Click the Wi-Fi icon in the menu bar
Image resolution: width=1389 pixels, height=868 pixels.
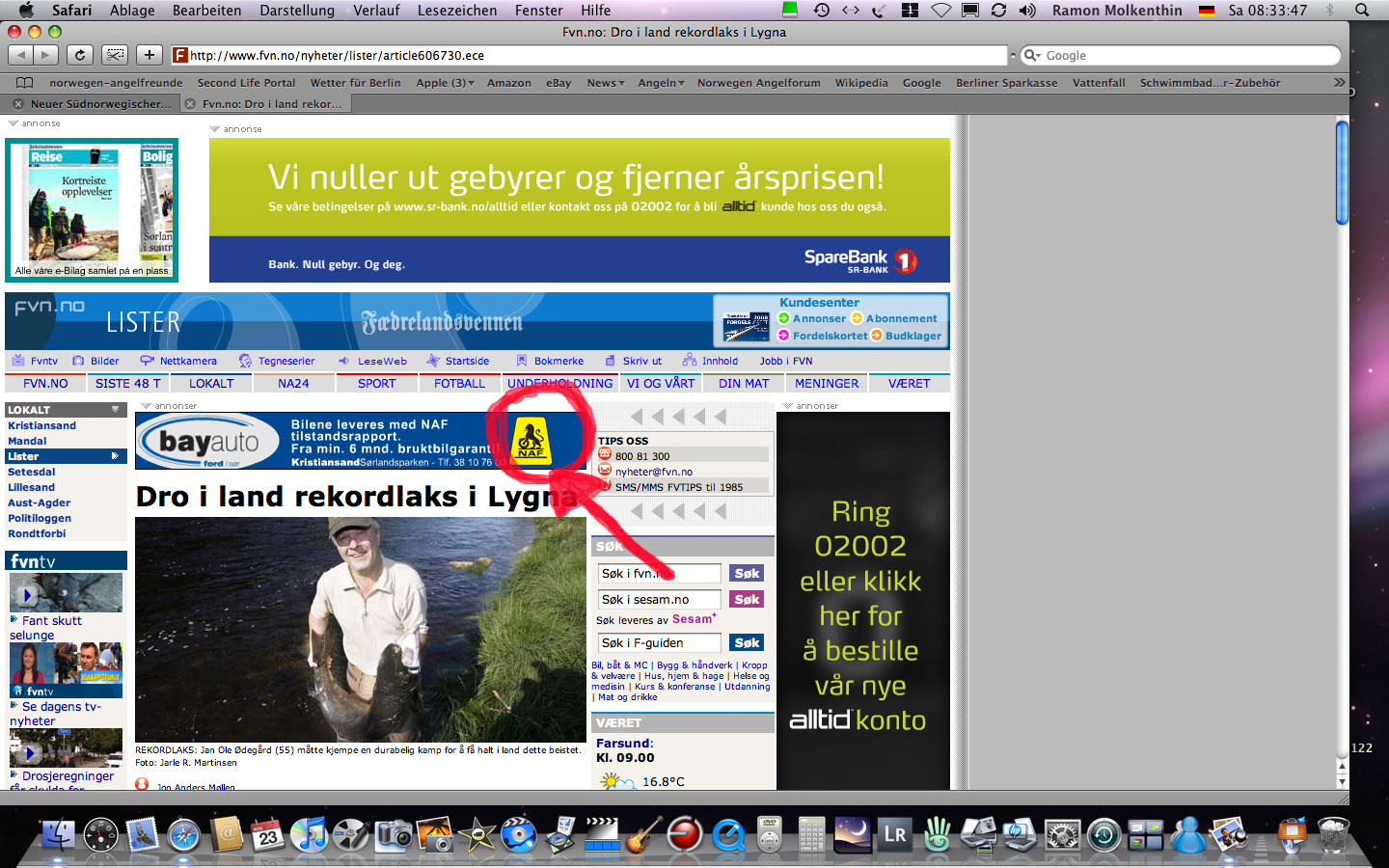[x=940, y=11]
